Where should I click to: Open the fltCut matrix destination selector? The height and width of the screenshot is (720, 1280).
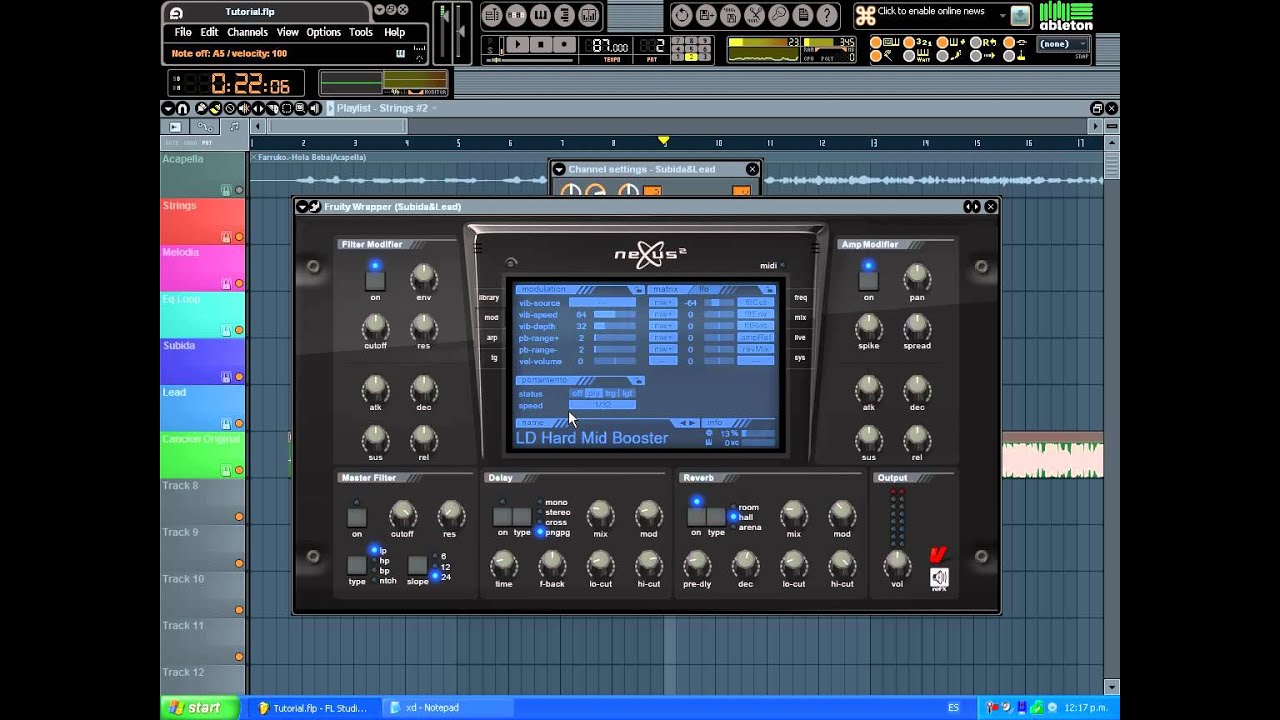[x=755, y=302]
